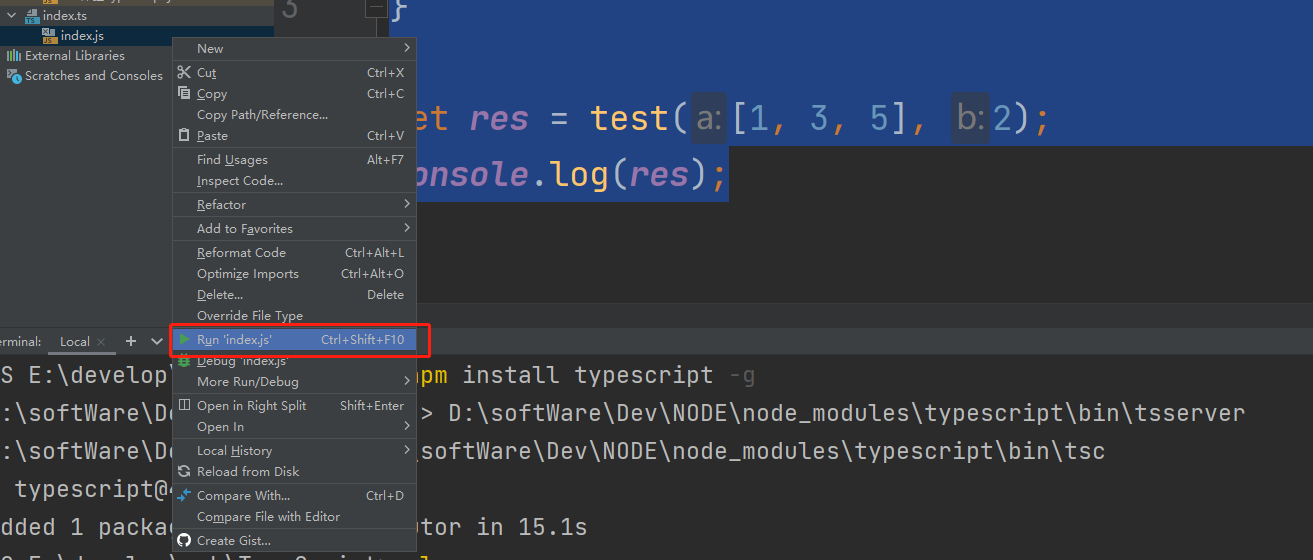This screenshot has width=1313, height=560.
Task: Click the Reload from Disk refresh icon
Action: pyautogui.click(x=184, y=471)
